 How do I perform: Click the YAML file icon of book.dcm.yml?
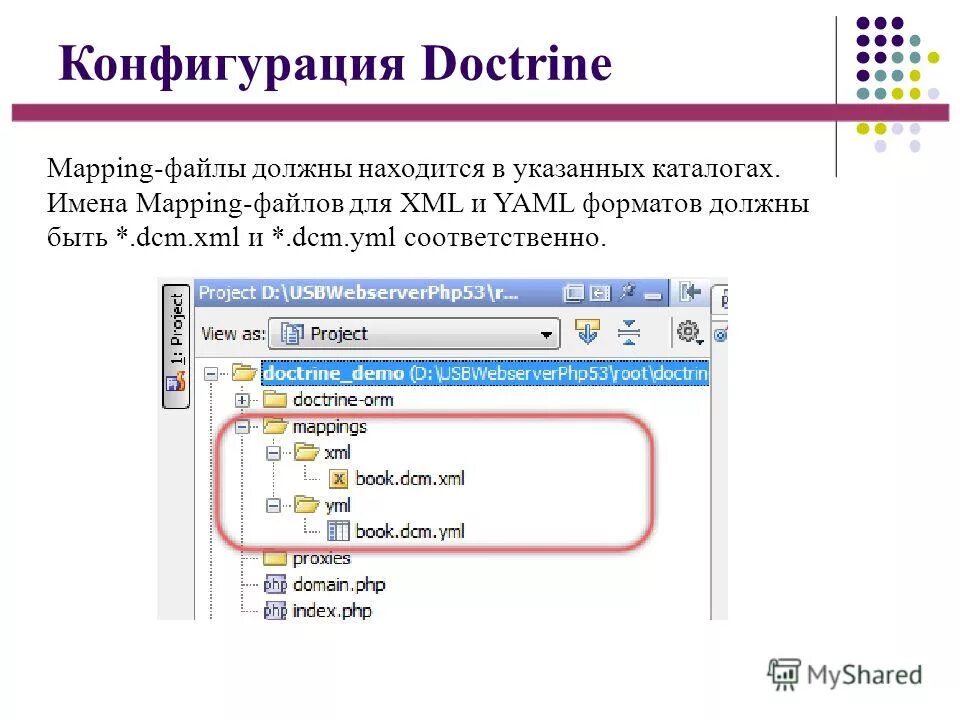click(338, 531)
